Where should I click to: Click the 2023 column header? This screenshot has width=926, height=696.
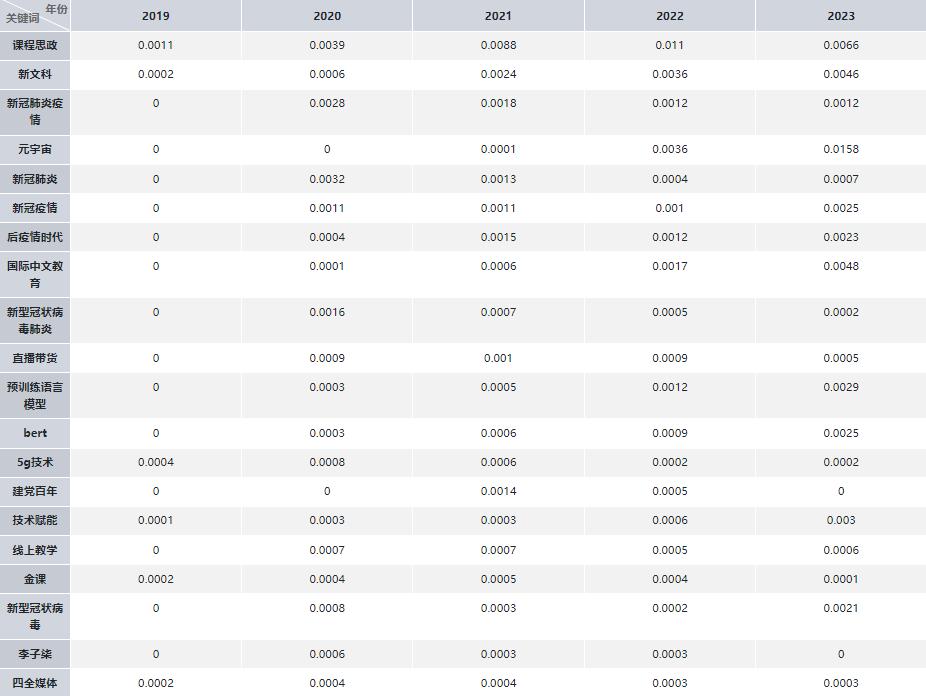[841, 16]
